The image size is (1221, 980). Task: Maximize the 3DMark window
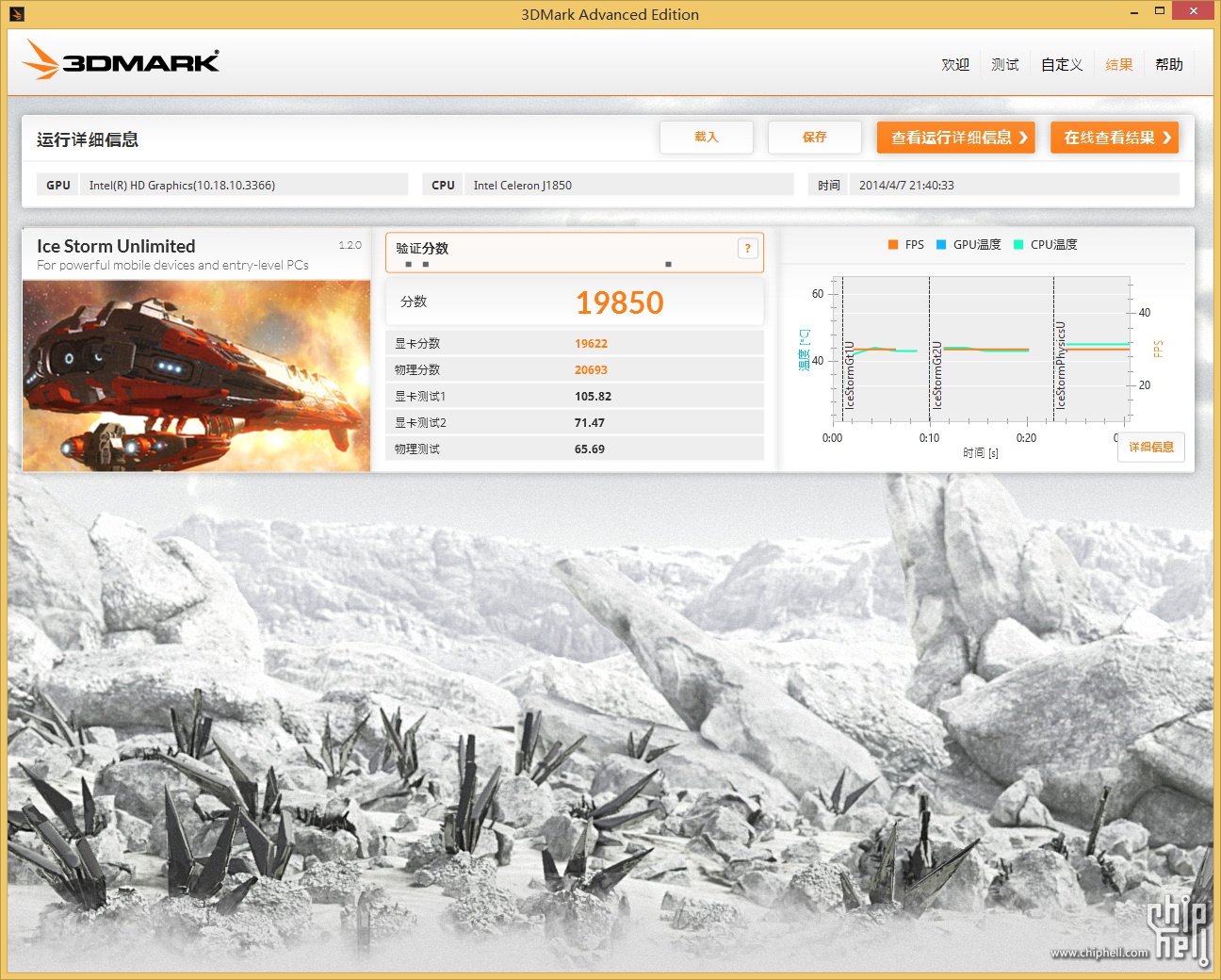(x=1160, y=12)
